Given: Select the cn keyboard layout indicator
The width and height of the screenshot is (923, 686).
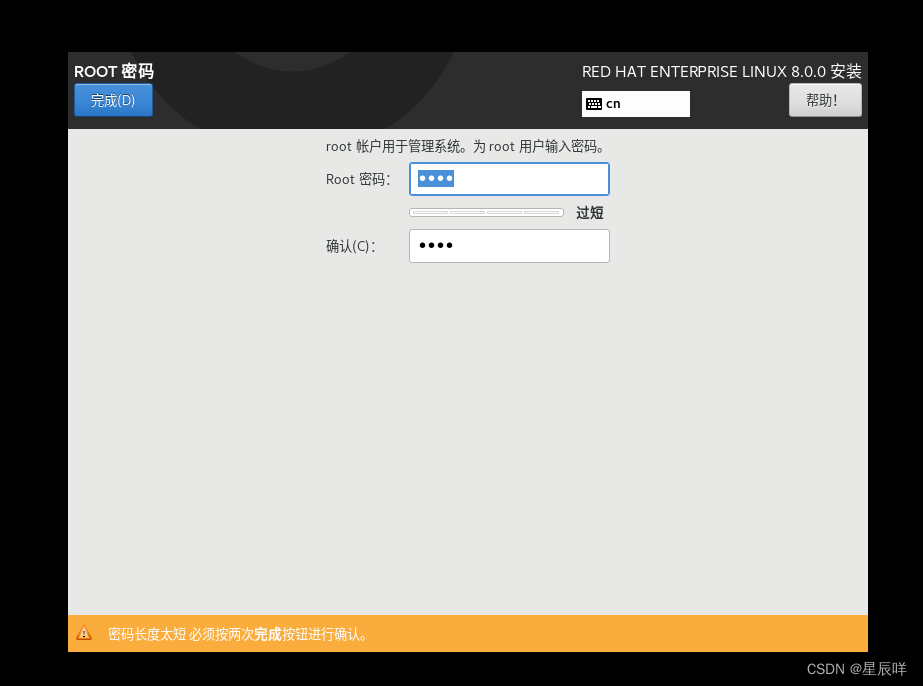Looking at the screenshot, I should [x=635, y=104].
